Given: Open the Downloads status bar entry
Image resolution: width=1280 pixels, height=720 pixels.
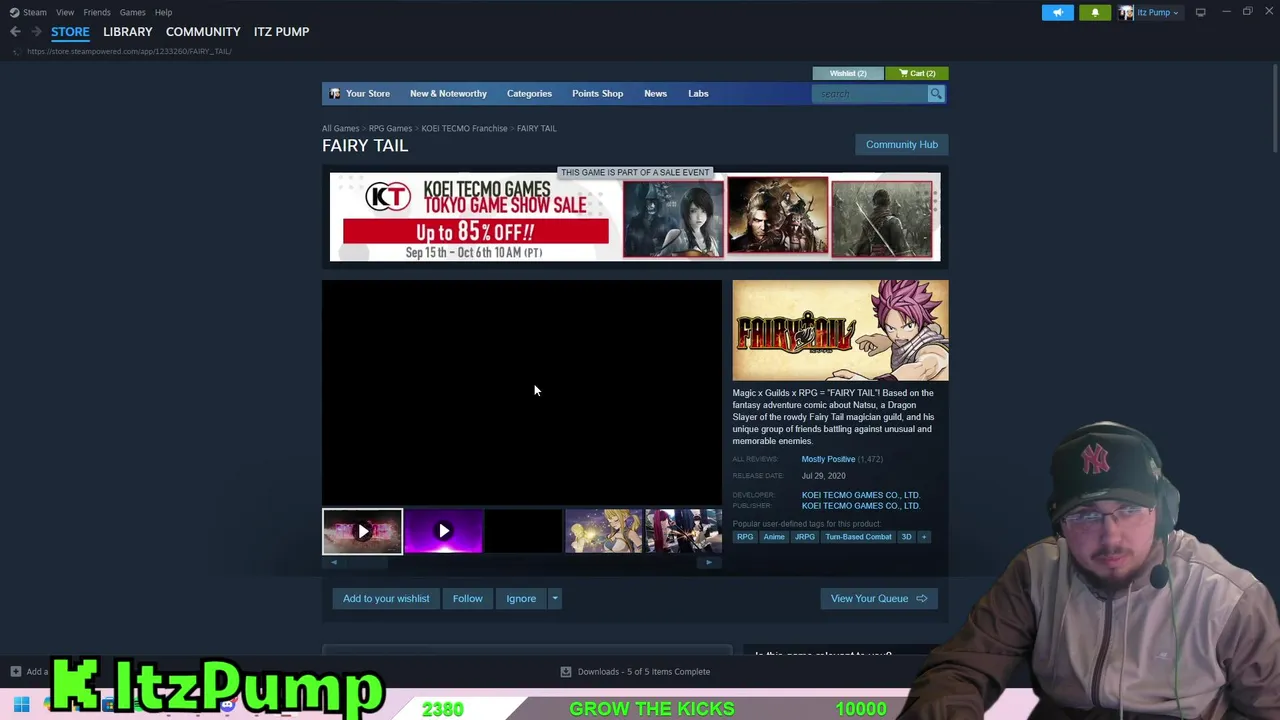Looking at the screenshot, I should click(635, 672).
